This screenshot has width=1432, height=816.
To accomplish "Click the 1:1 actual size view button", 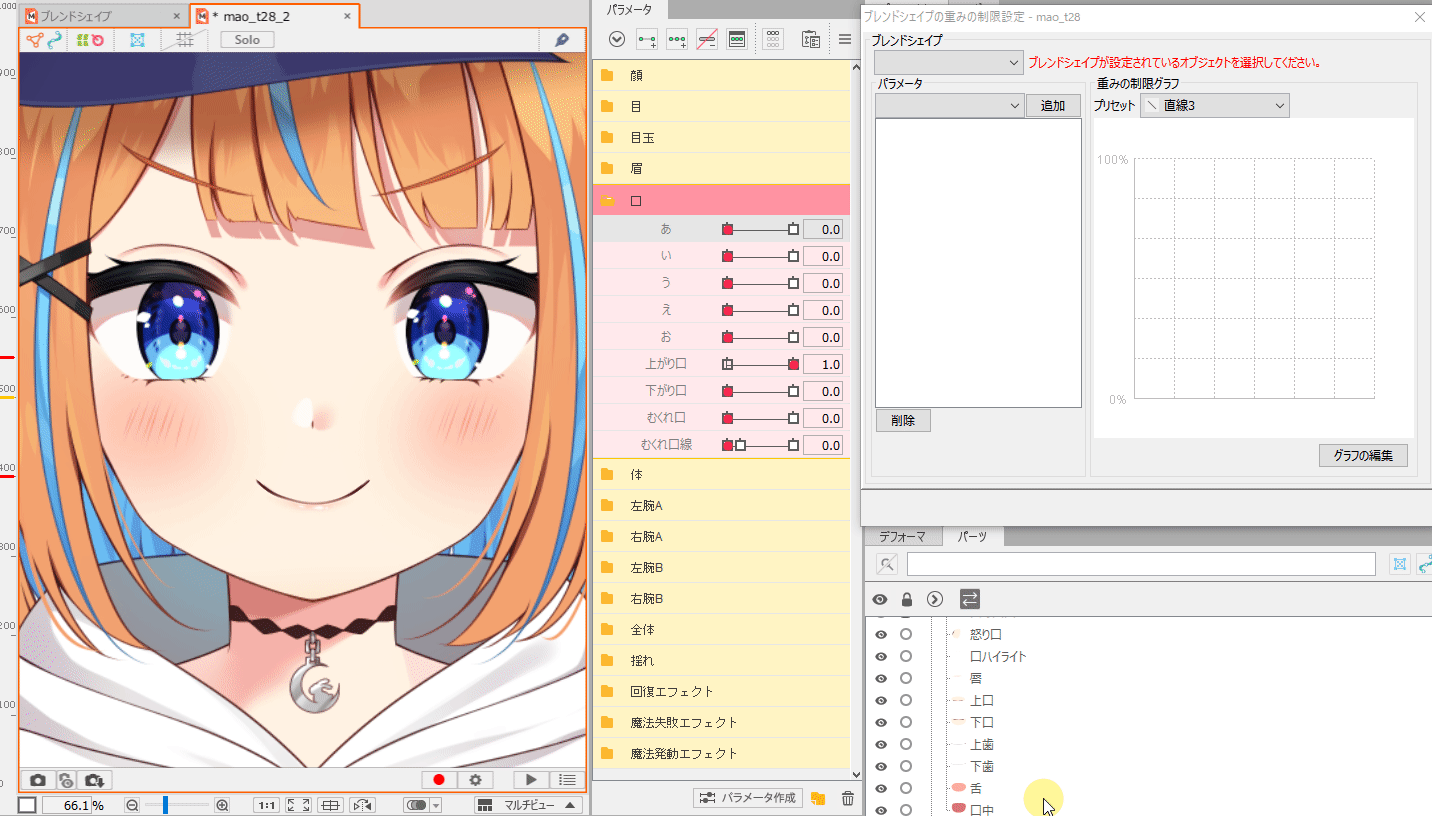I will click(266, 805).
